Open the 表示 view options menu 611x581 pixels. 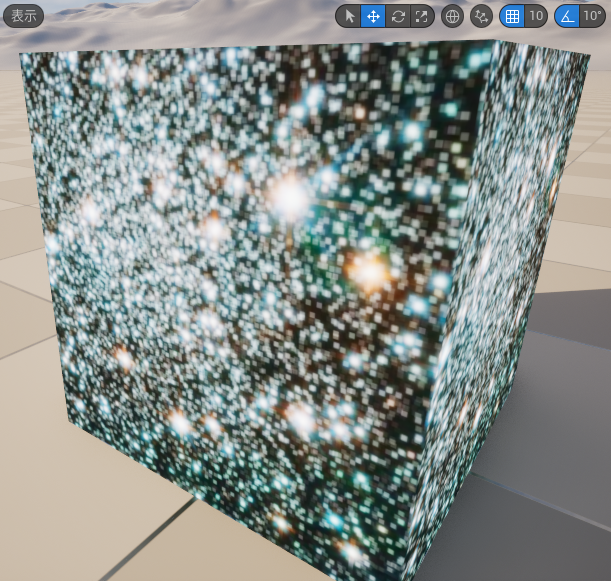pyautogui.click(x=23, y=16)
